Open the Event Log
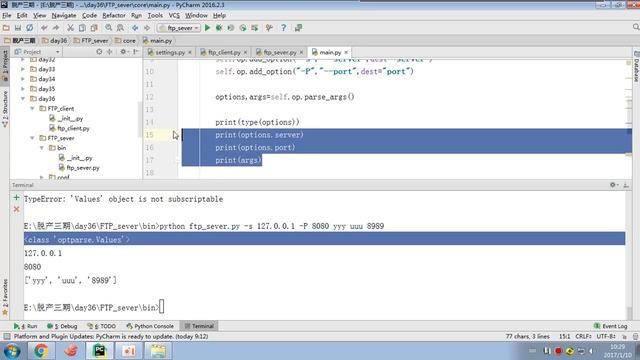Image resolution: width=640 pixels, height=360 pixels. coord(611,326)
